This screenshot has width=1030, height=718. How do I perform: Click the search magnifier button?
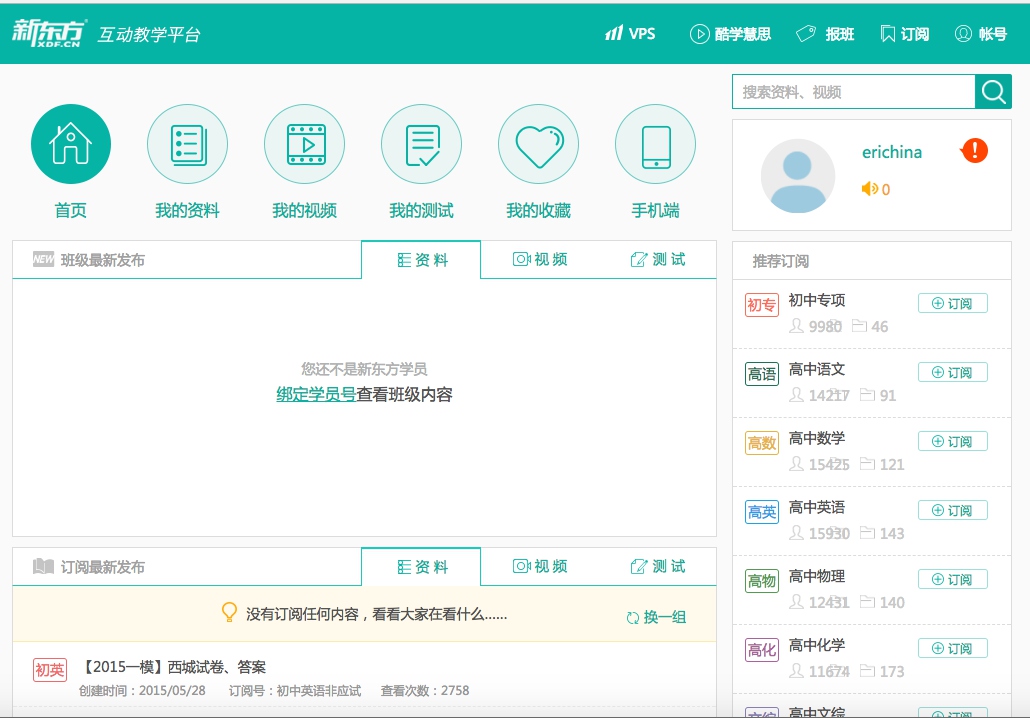point(993,92)
